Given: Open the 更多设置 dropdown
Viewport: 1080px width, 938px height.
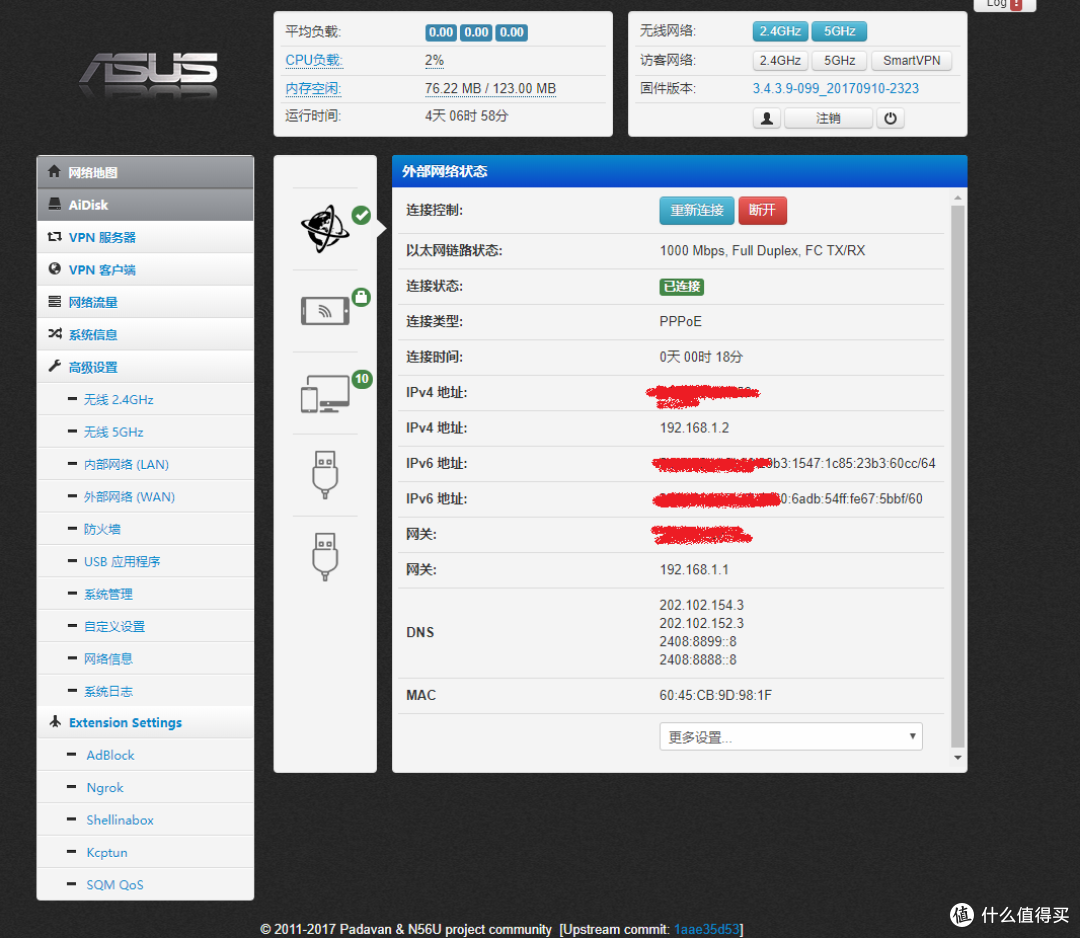Looking at the screenshot, I should [x=791, y=737].
